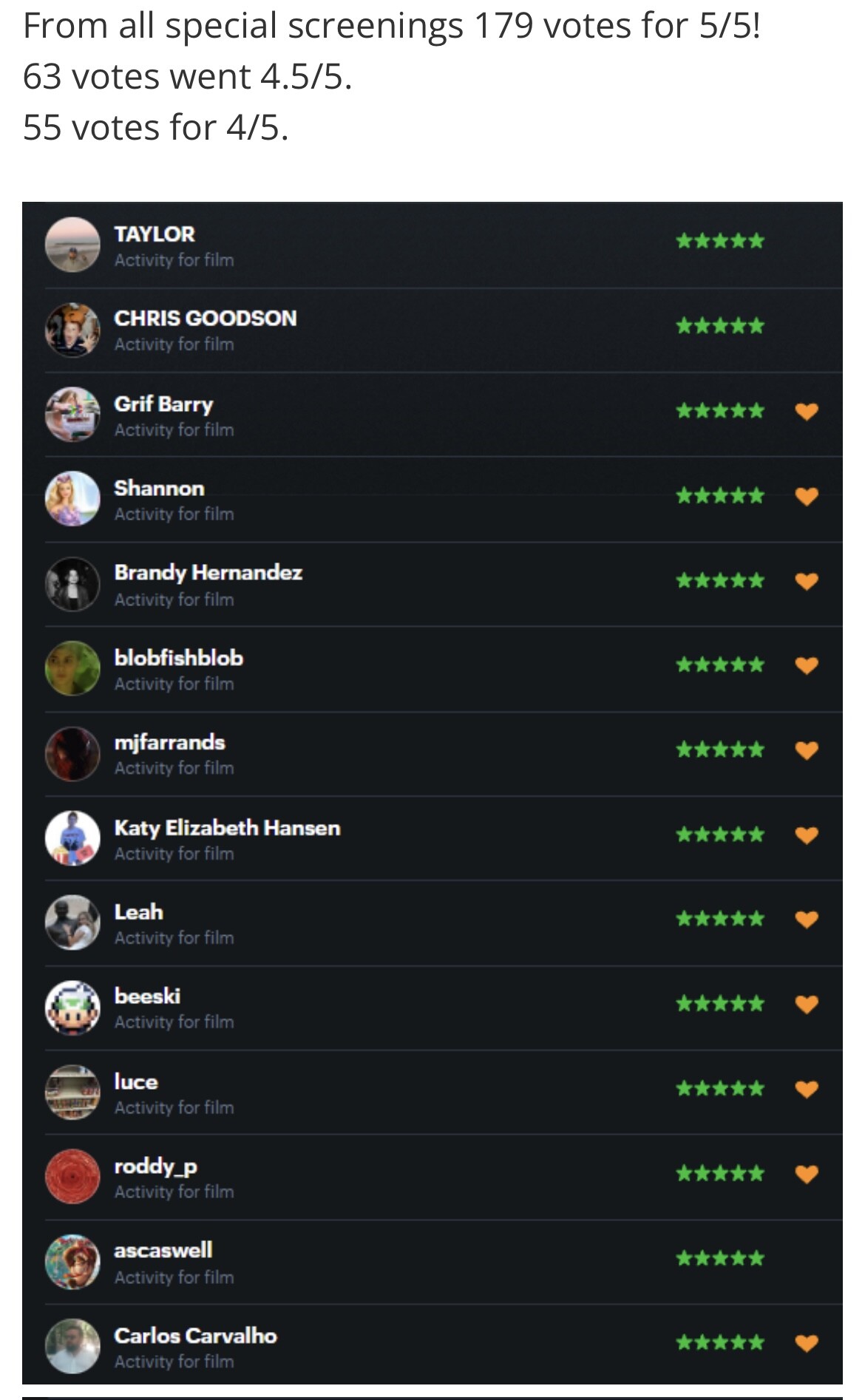Click Activity for film under Shannon
Image resolution: width=865 pixels, height=1400 pixels.
[x=174, y=514]
